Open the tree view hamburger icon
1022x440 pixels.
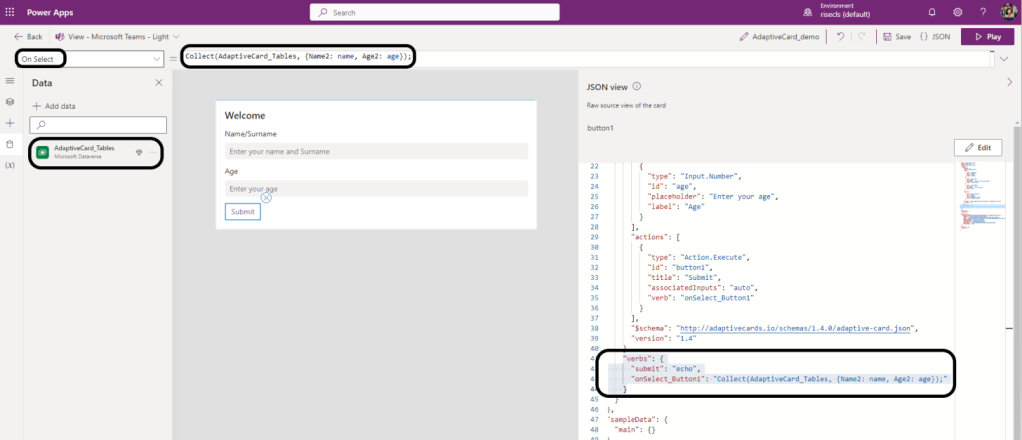click(10, 81)
